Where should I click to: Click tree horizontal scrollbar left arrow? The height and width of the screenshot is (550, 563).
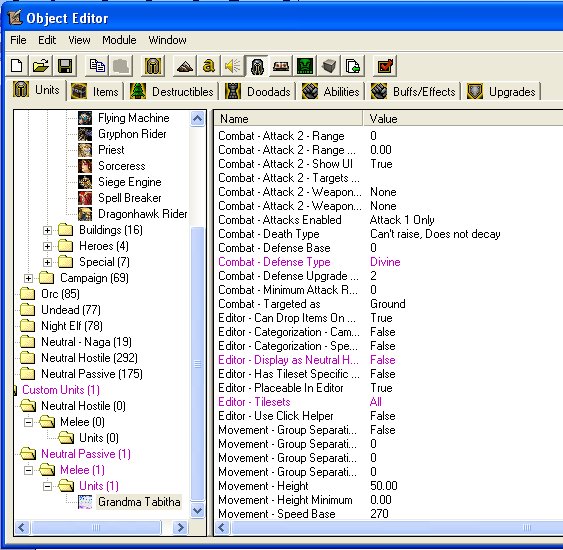[x=22, y=527]
